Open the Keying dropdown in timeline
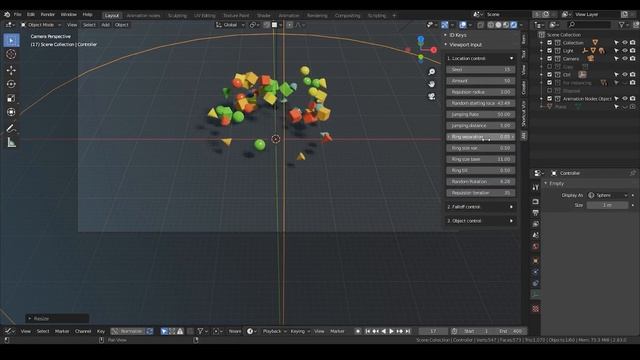Image resolution: width=640 pixels, height=360 pixels. [300, 331]
